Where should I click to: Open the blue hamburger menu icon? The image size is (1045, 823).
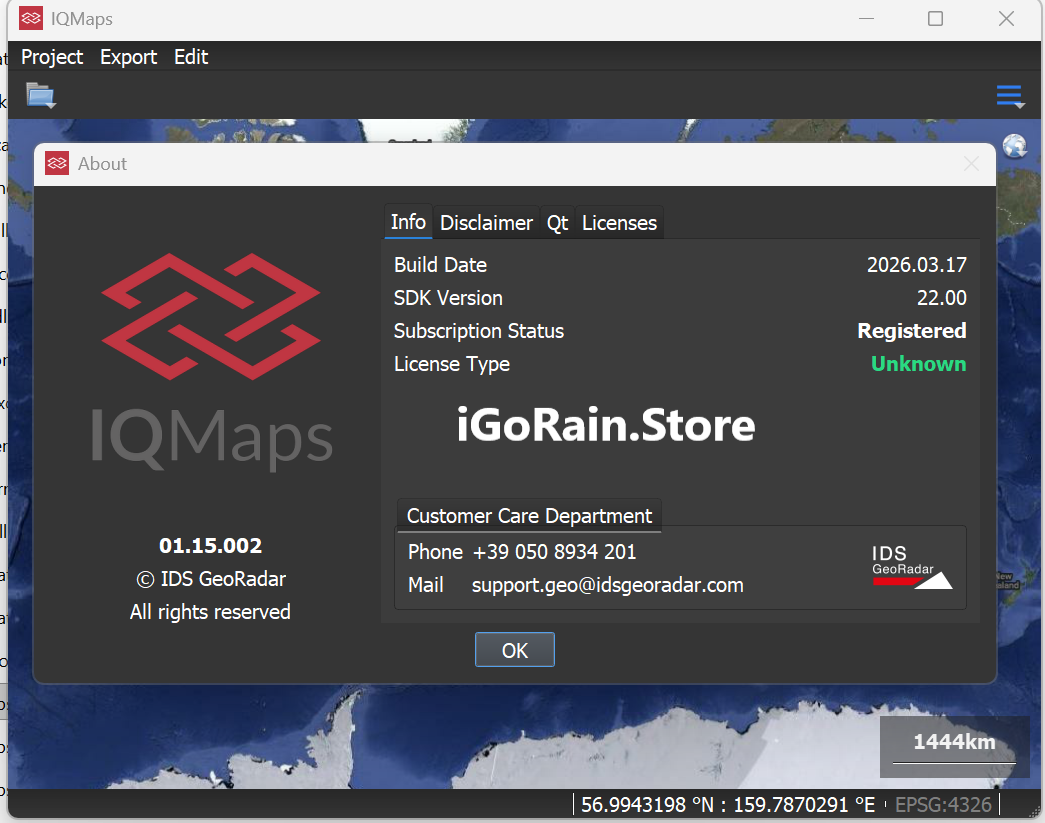(x=1010, y=96)
